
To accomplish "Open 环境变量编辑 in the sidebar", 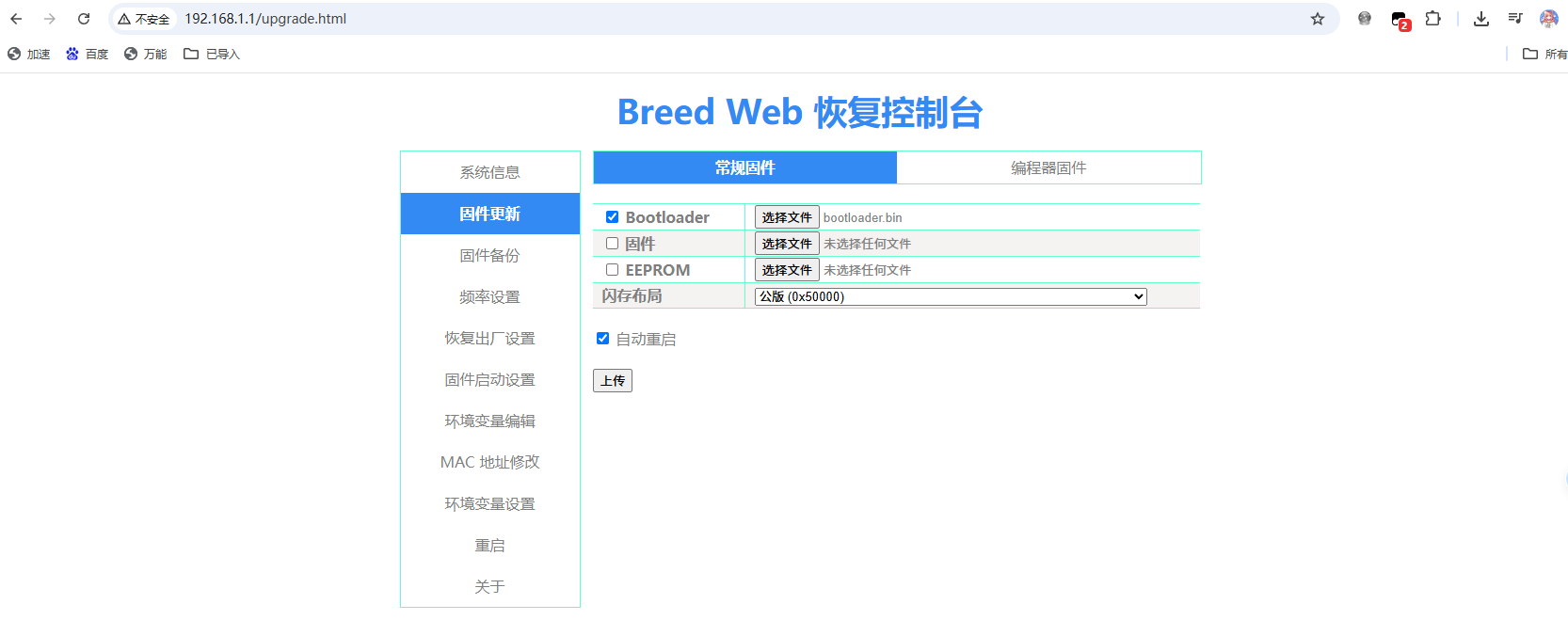I will coord(490,421).
